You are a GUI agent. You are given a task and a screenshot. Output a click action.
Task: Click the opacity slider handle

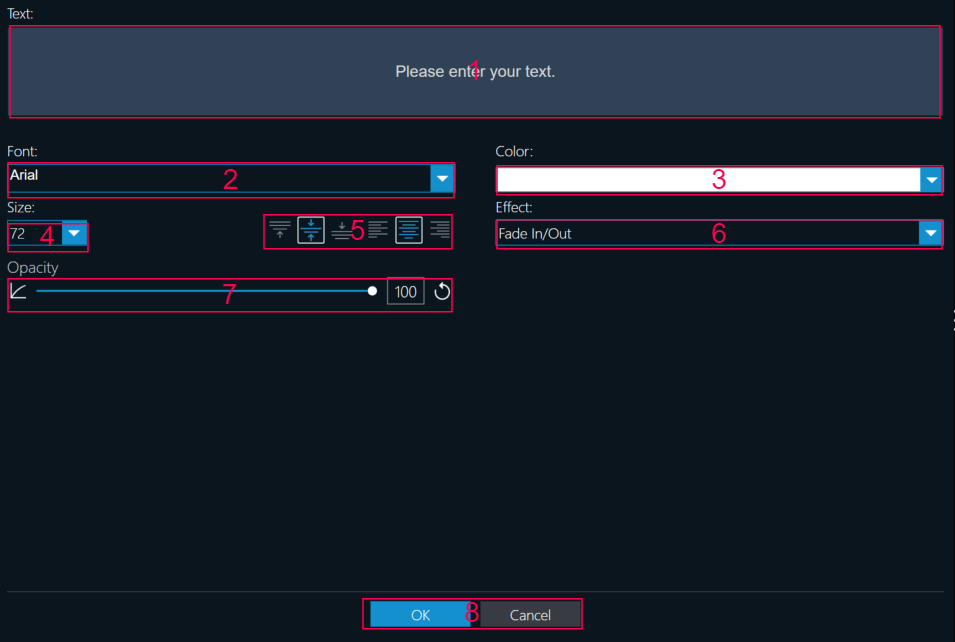click(372, 291)
